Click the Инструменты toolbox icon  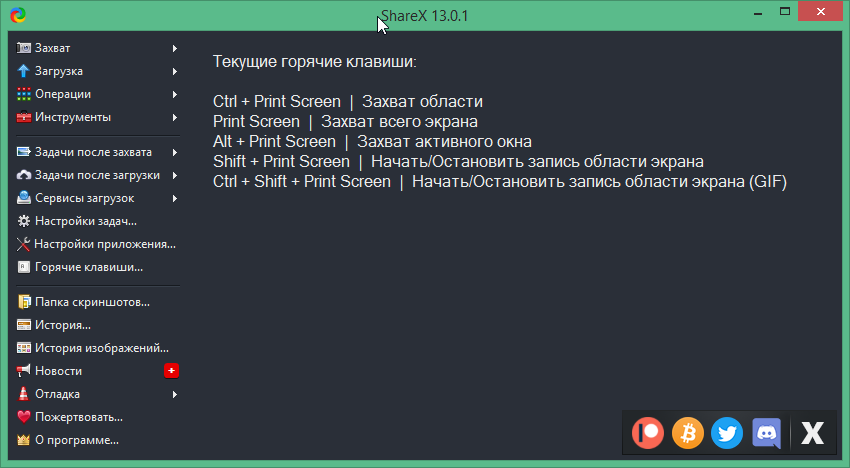[25, 117]
